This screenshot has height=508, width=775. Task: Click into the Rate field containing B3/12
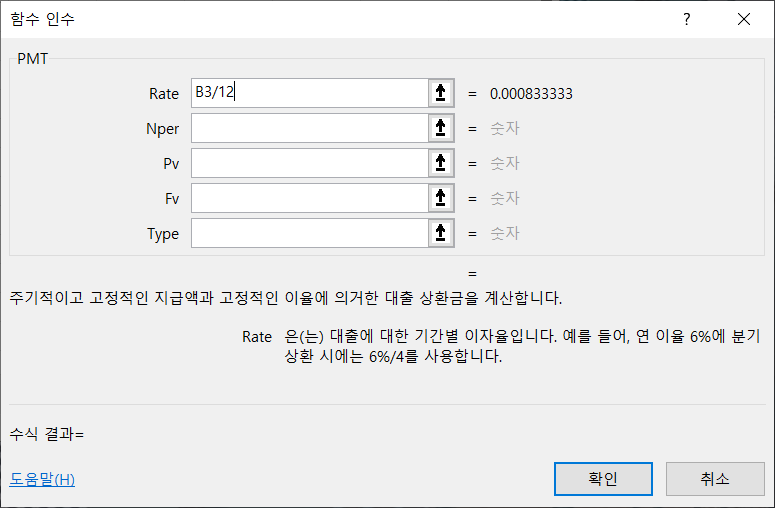click(x=310, y=93)
